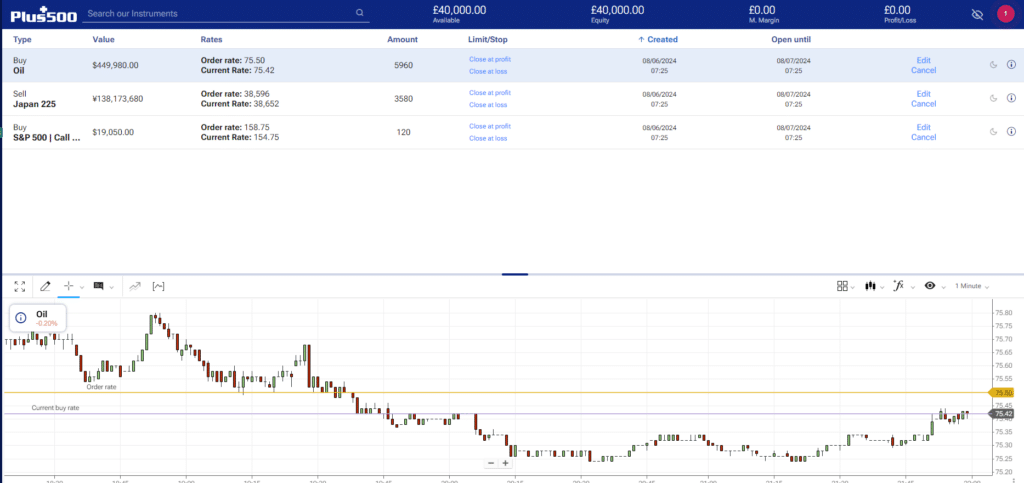Open chart layout dropdown arrow
This screenshot has width=1024, height=483.
tap(853, 287)
